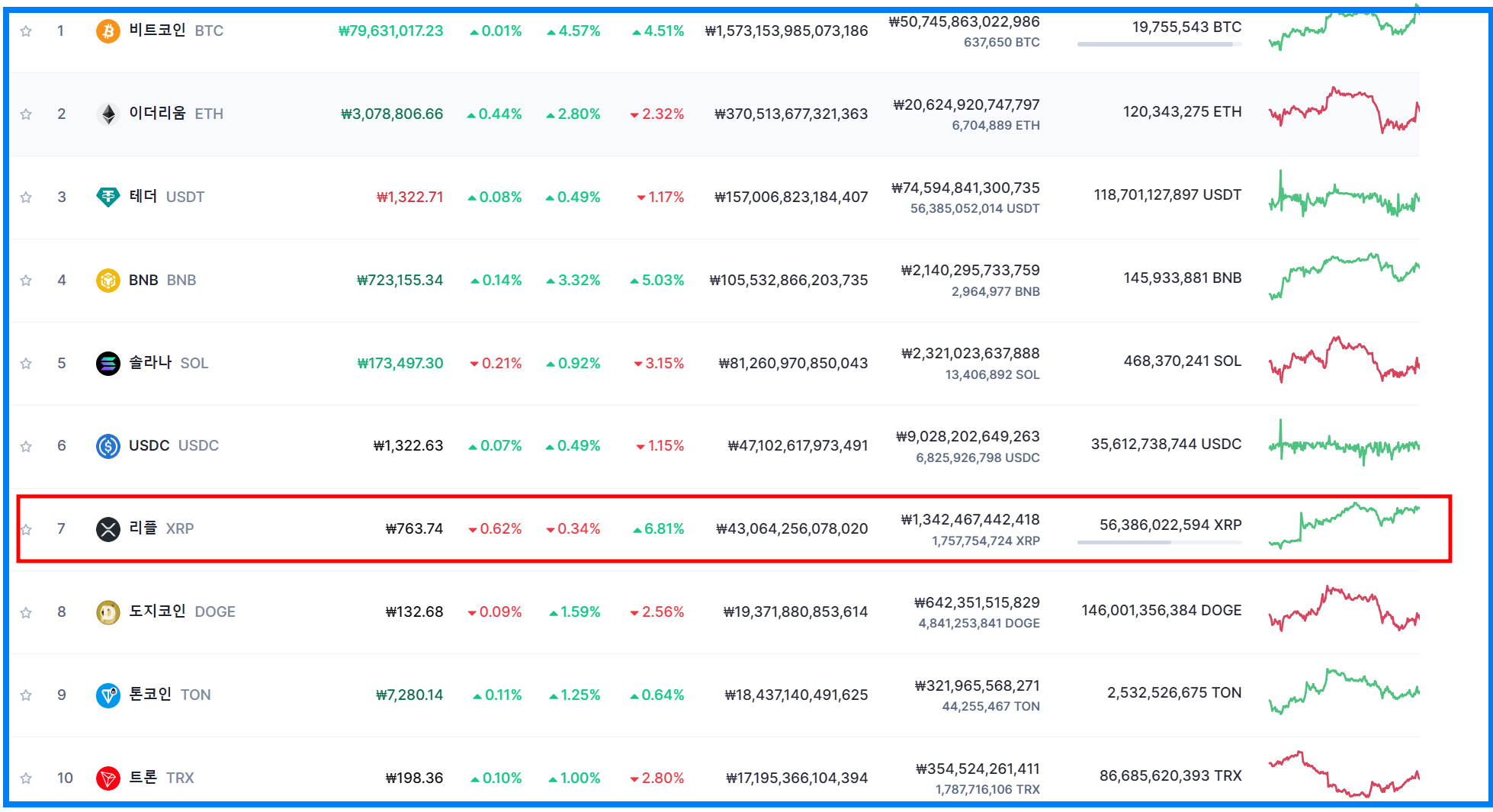Open the 이더리움 ETH coin page

[176, 114]
